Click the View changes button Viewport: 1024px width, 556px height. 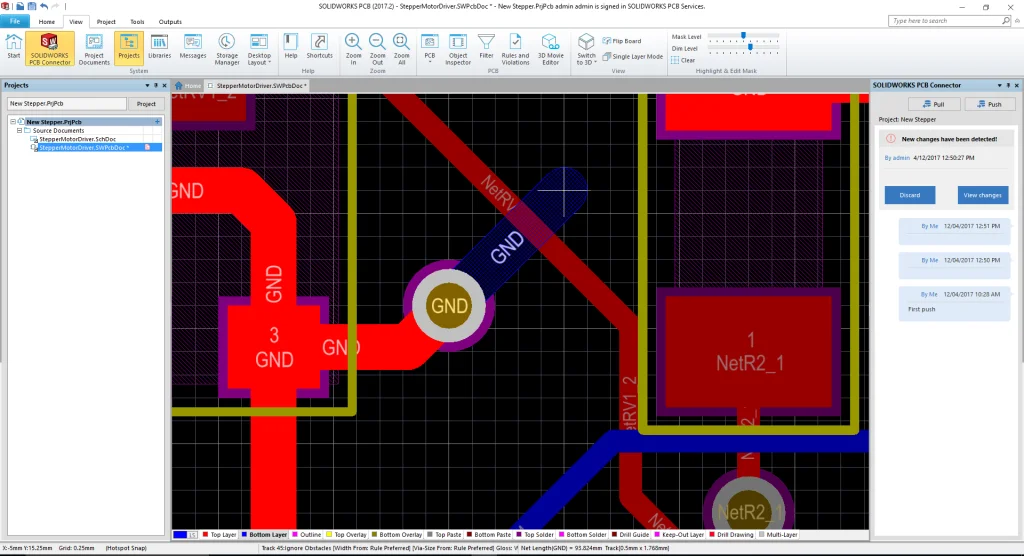[x=982, y=195]
